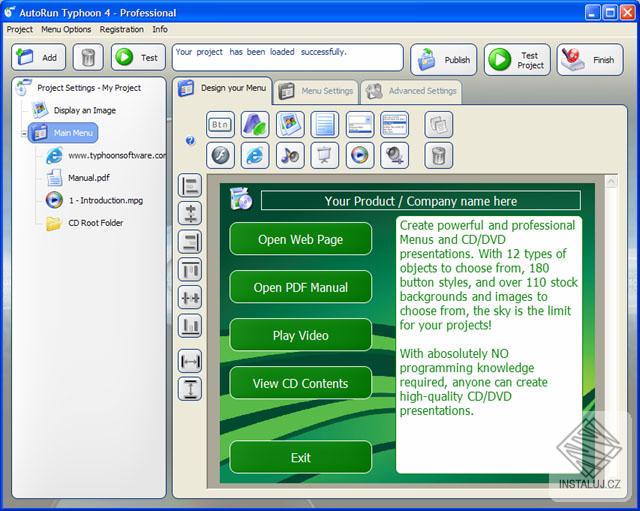Open the Menu Options menu
The image size is (640, 511).
pyautogui.click(x=66, y=29)
